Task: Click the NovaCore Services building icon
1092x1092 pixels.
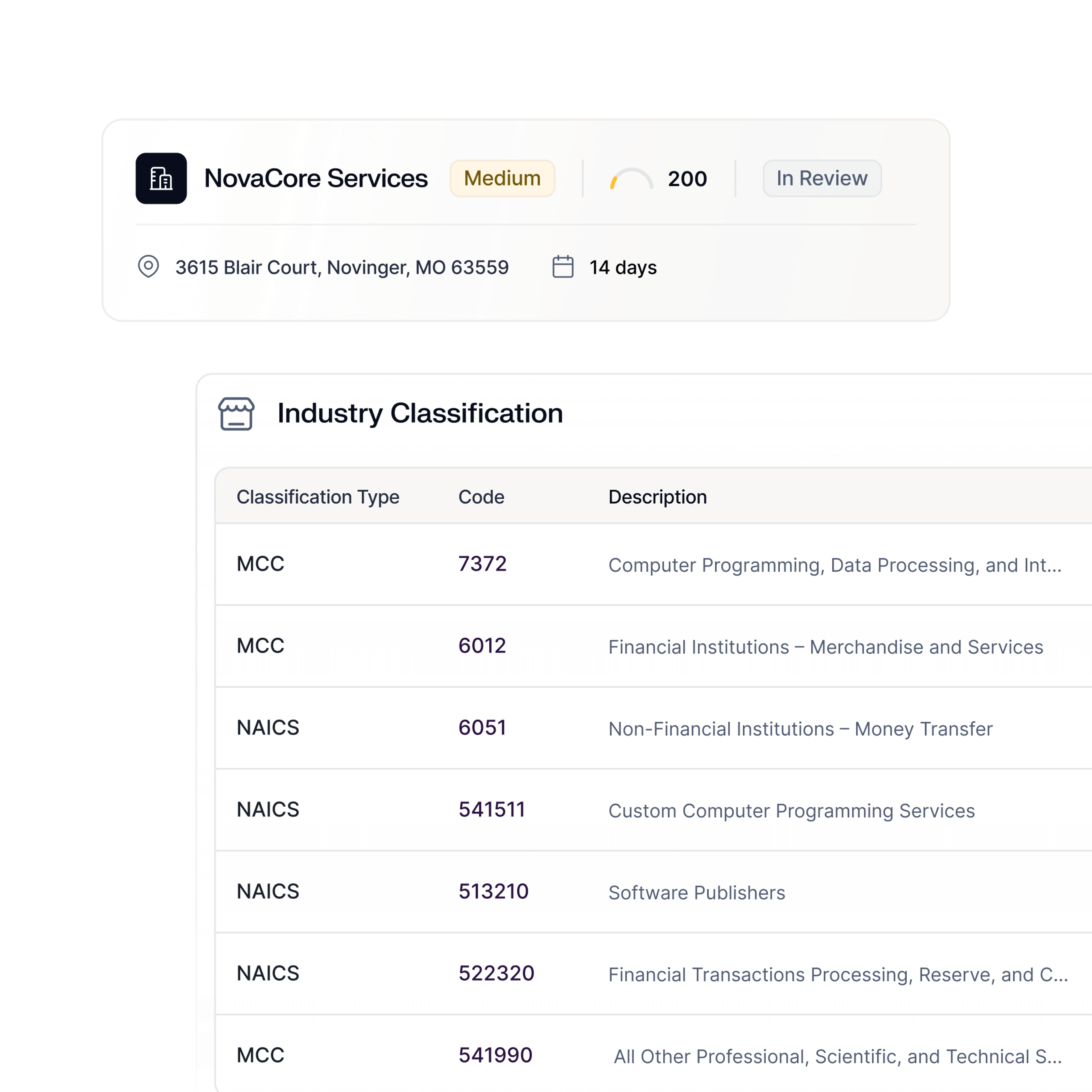Action: click(x=161, y=178)
